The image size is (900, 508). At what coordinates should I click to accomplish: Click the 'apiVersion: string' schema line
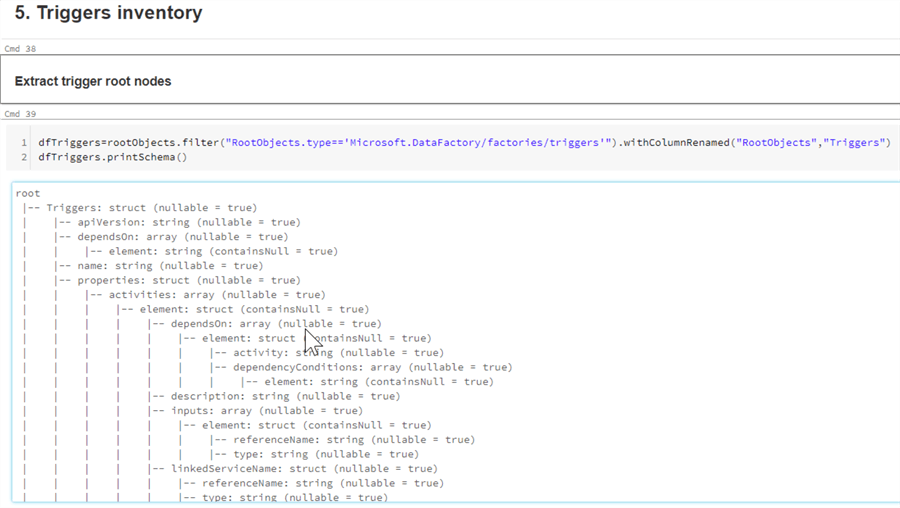point(189,222)
